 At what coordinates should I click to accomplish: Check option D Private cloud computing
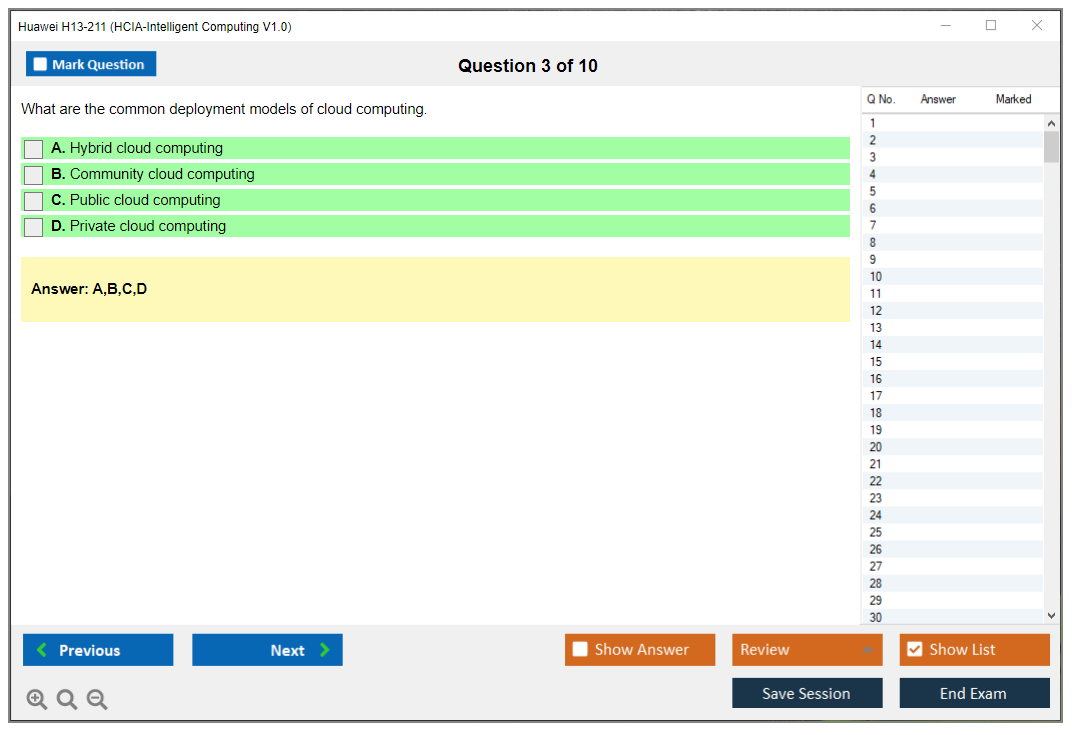[33, 227]
